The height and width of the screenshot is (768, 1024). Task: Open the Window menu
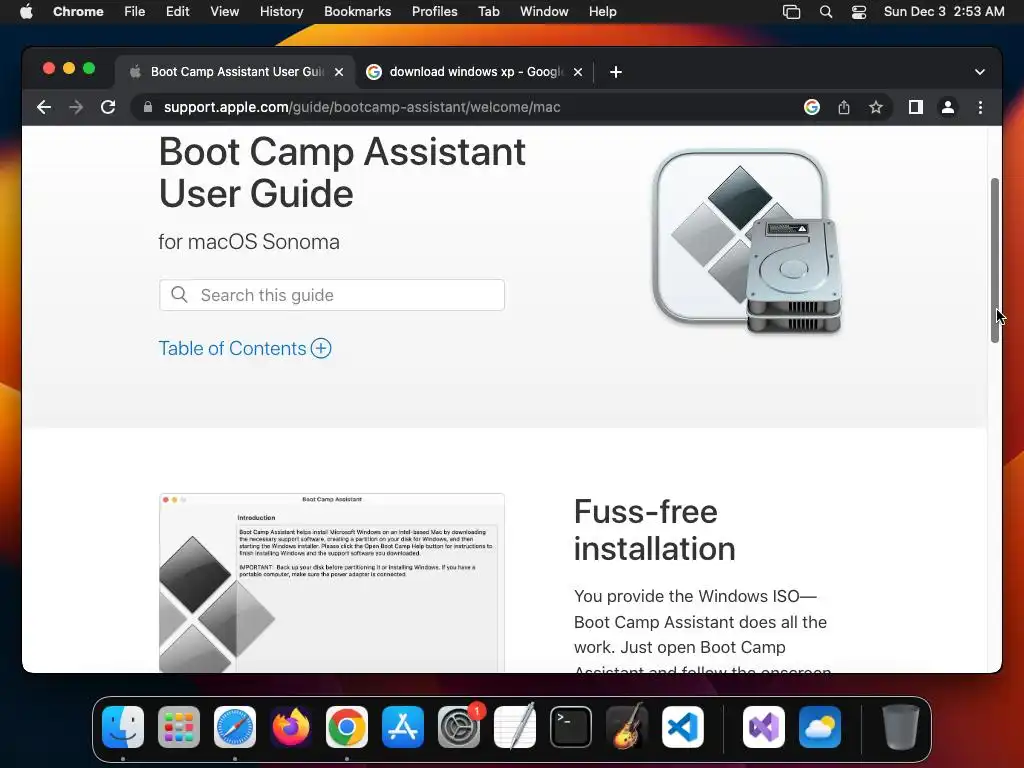click(x=544, y=12)
